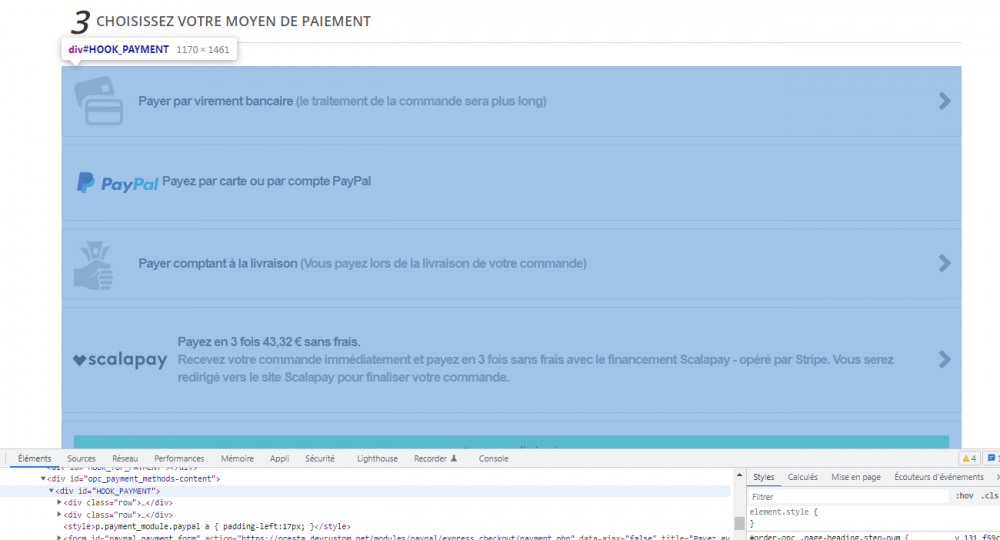
Task: Choose Payez en 3 fois sans frais option
Action: [511, 360]
